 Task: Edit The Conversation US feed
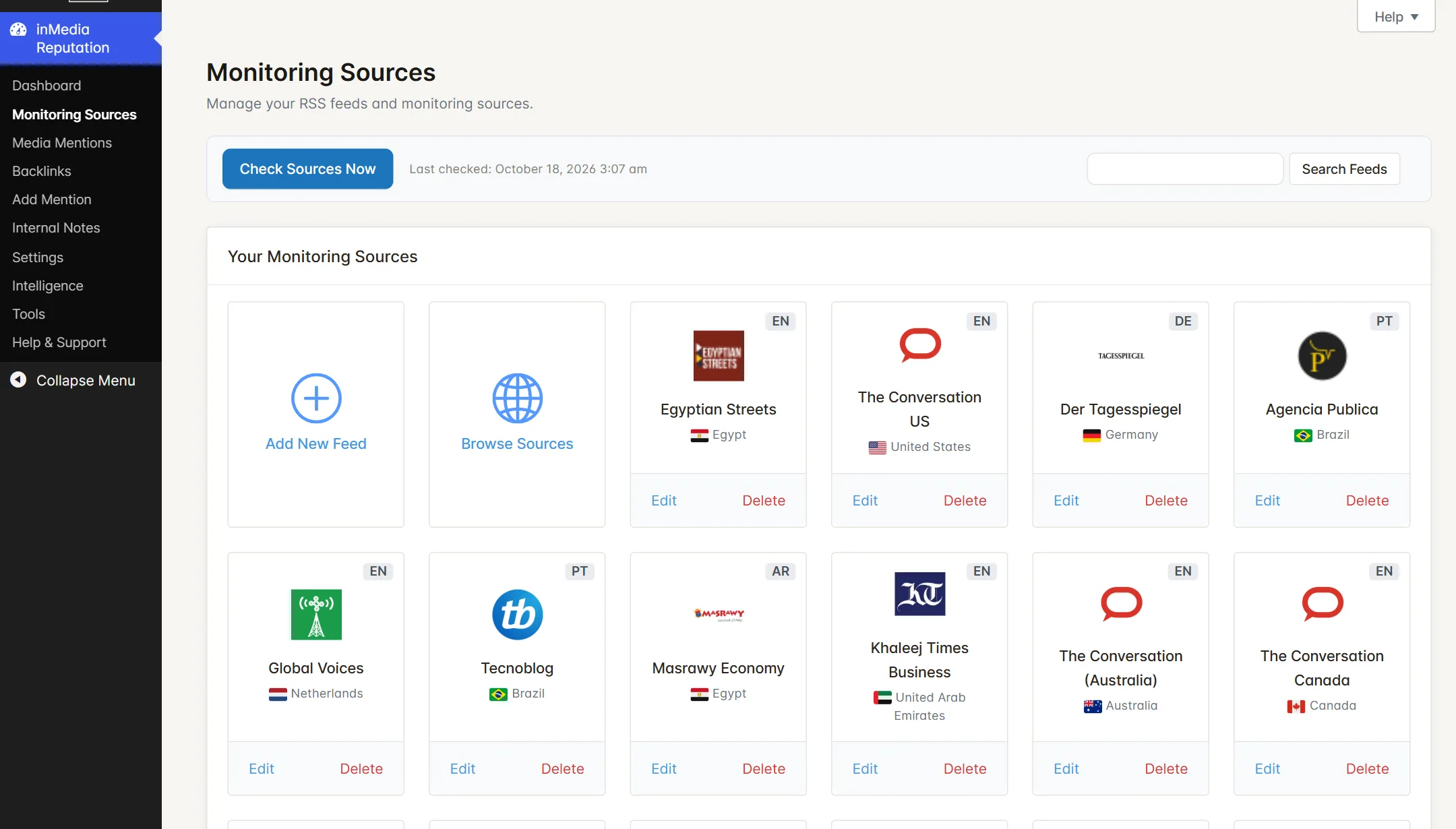click(865, 501)
